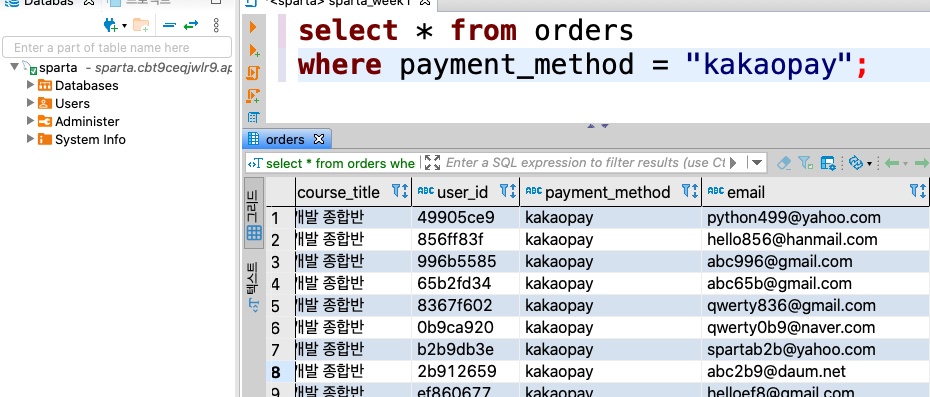Select the payment_method column header
Viewport: 930px width, 397px height.
click(607, 192)
